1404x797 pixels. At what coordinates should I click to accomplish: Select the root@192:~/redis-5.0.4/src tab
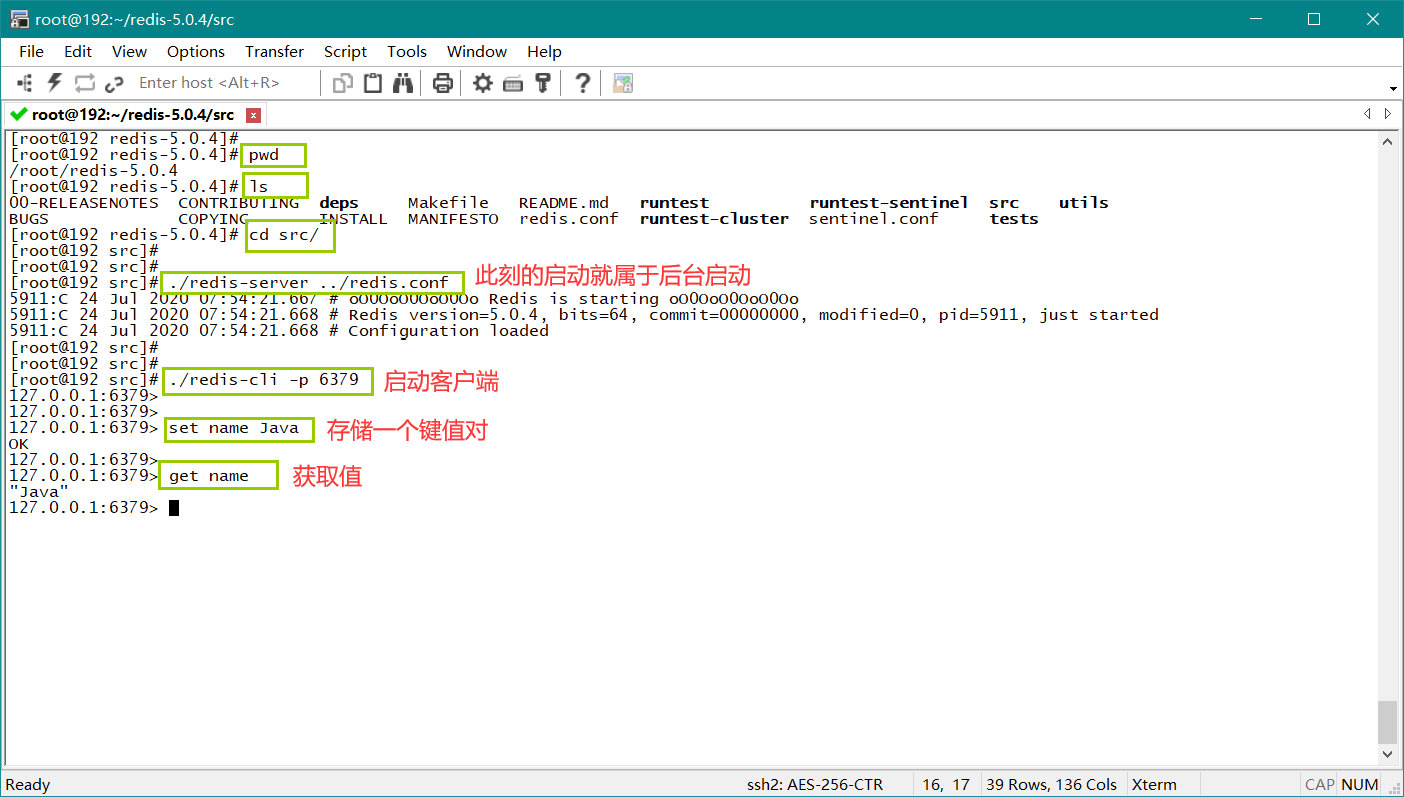pyautogui.click(x=132, y=115)
